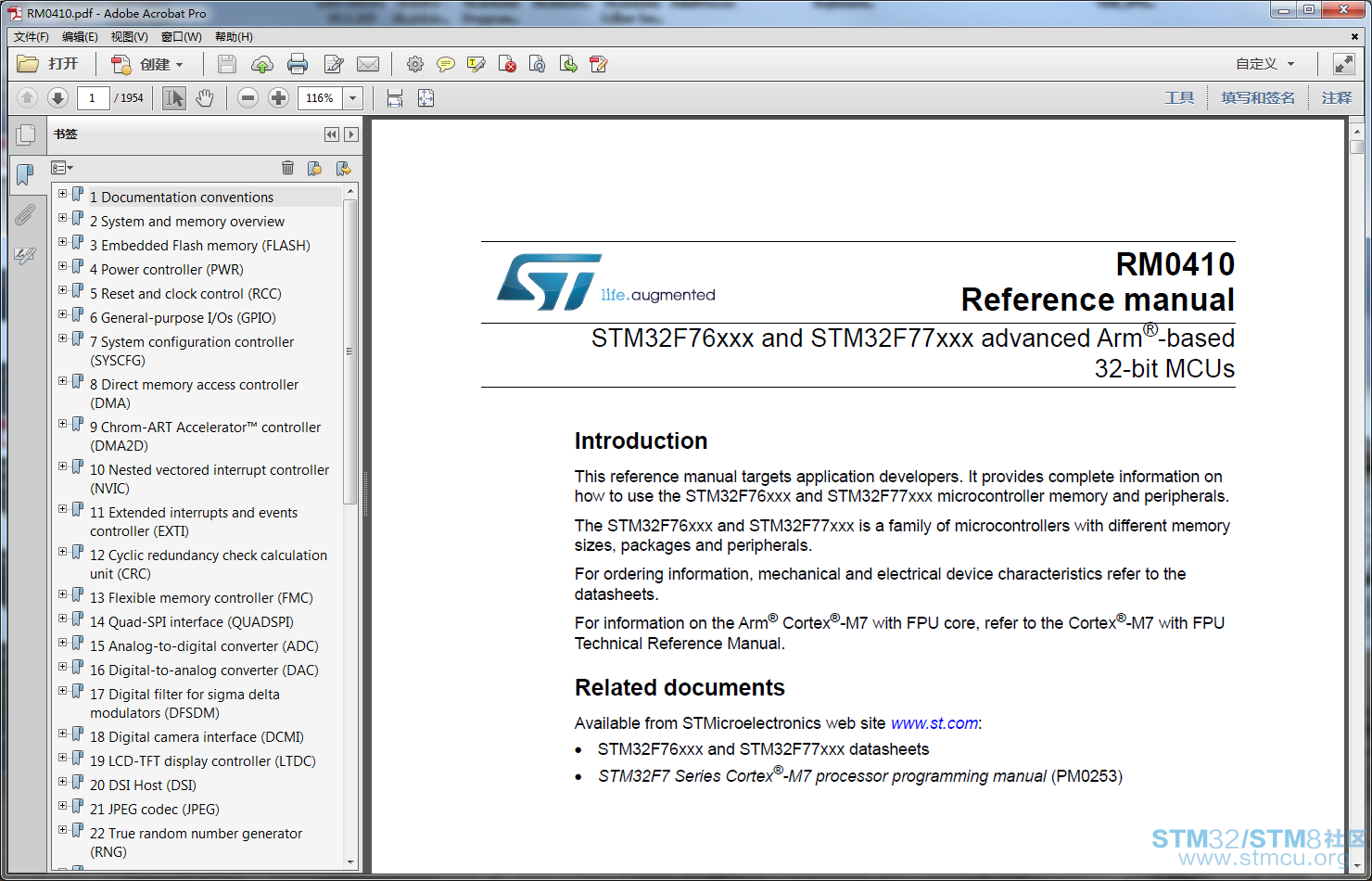Send file by email envelope icon
1372x881 pixels.
(x=368, y=64)
